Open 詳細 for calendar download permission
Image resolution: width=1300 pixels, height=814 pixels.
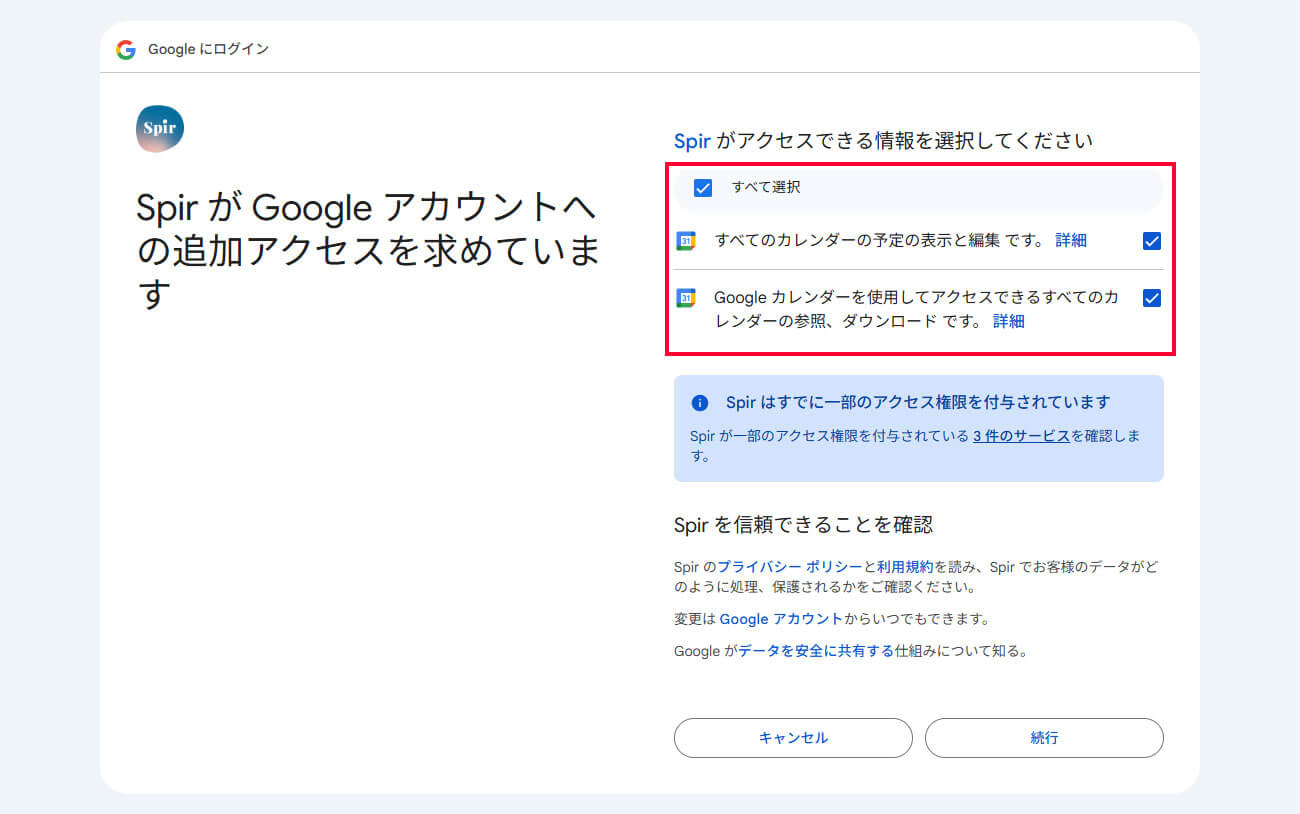1009,321
